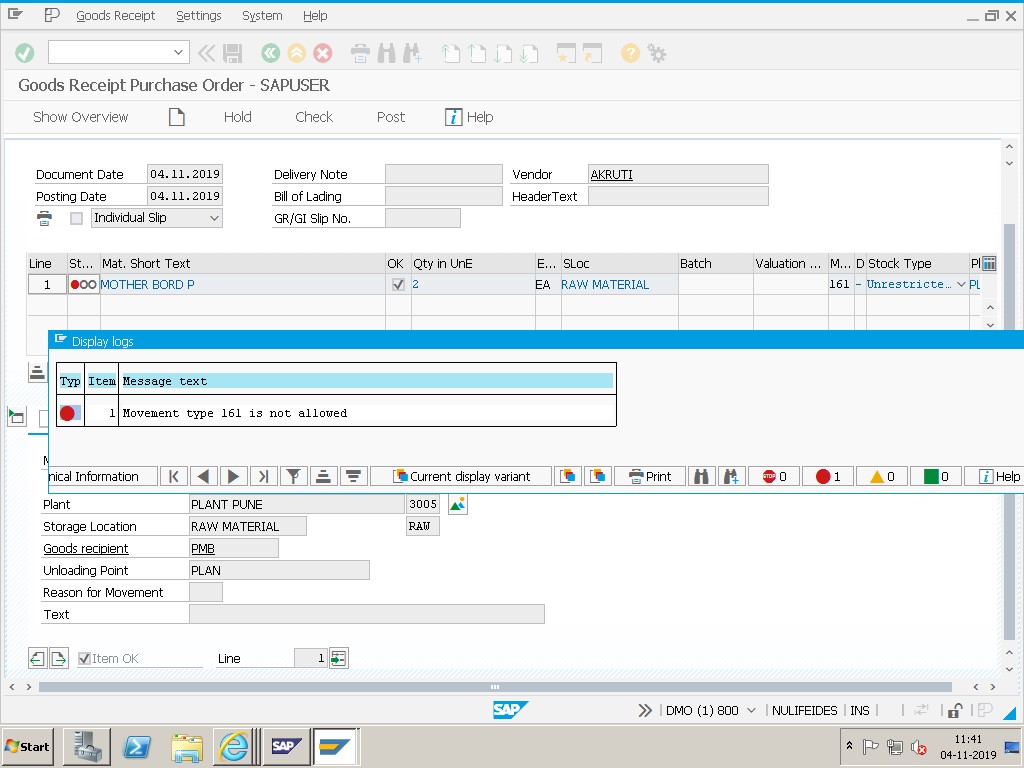The image size is (1024, 768).
Task: Click the Reason for Movement input field
Action: [x=206, y=592]
